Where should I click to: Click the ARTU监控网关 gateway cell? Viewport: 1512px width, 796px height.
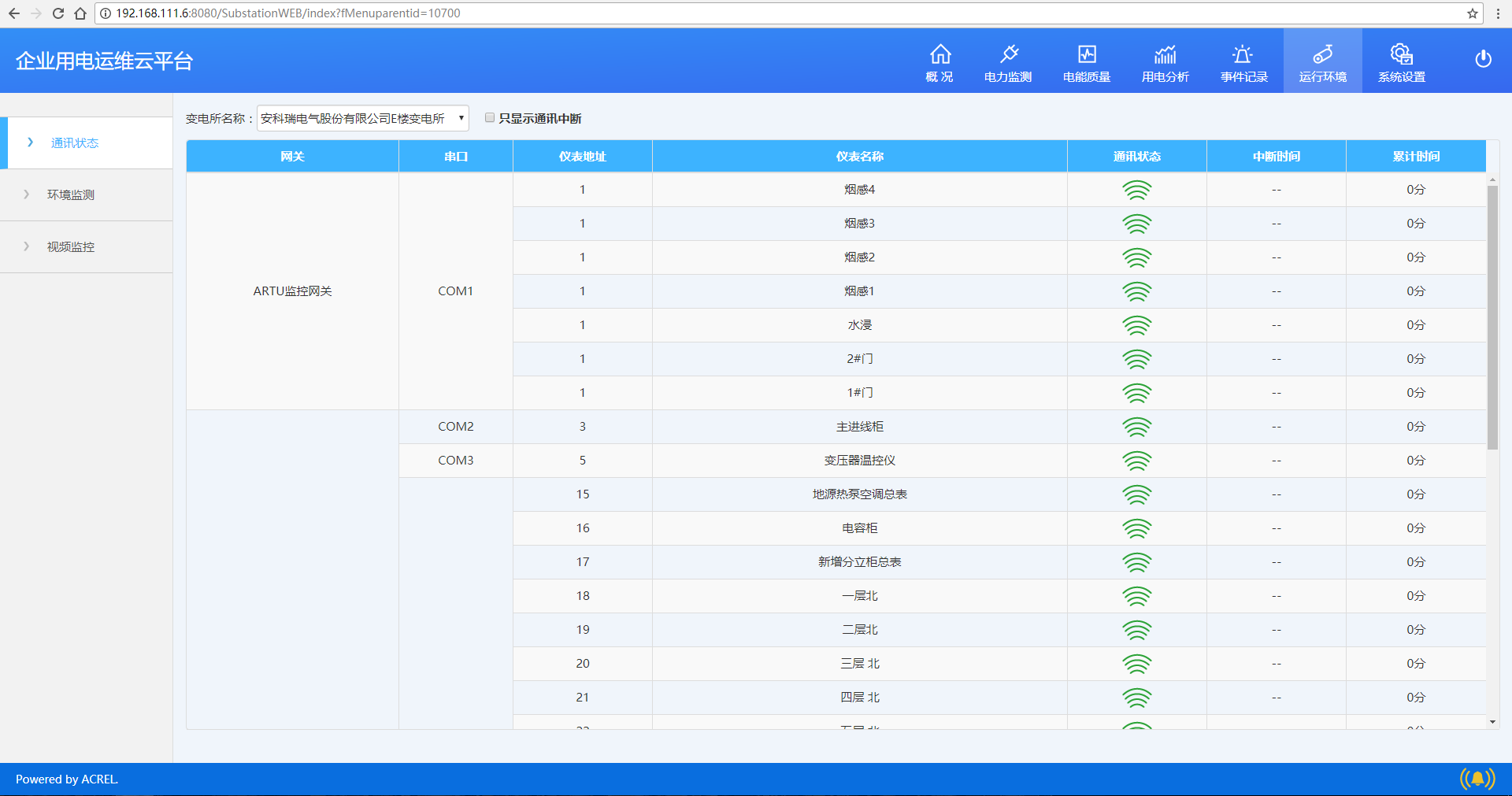pos(292,291)
